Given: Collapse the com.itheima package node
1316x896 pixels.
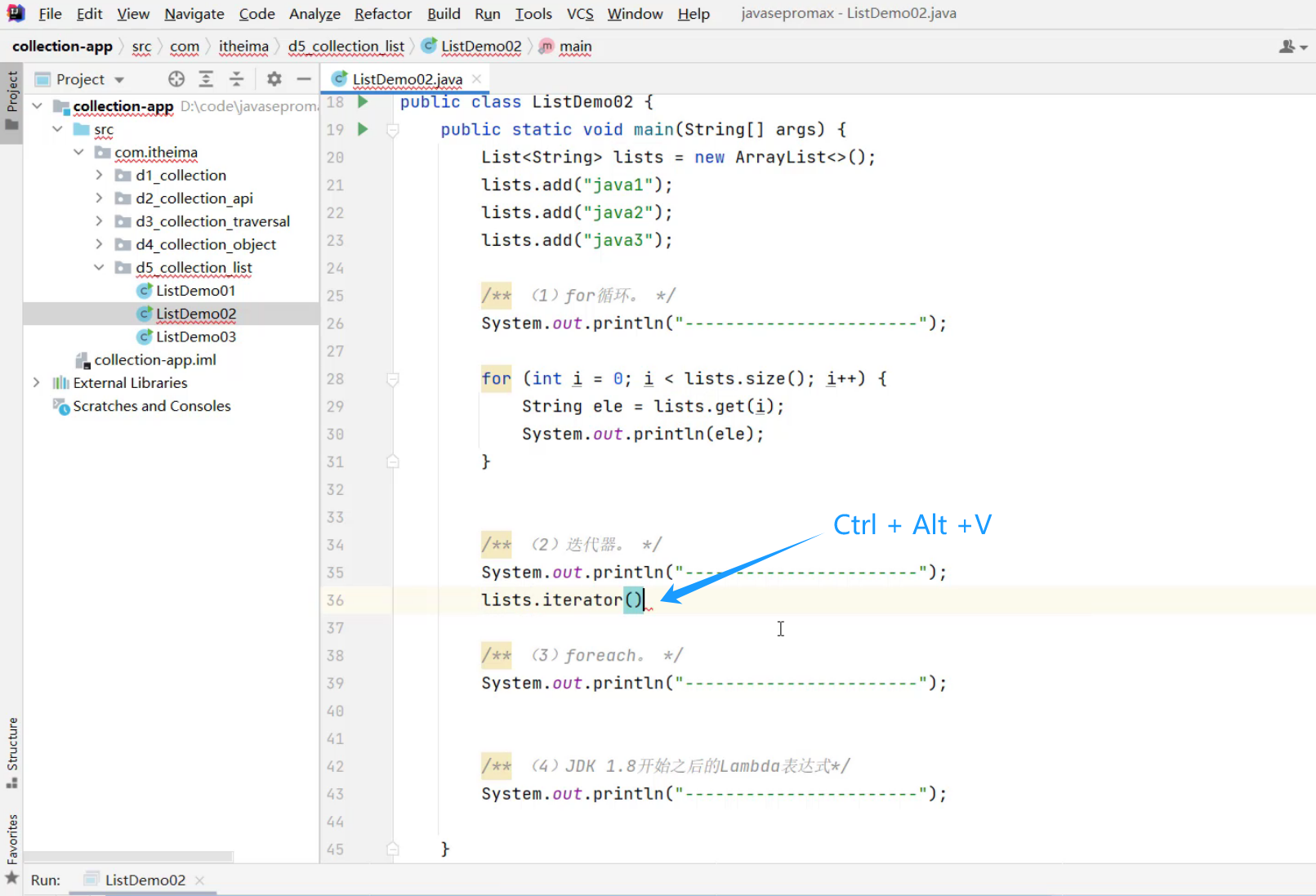Looking at the screenshot, I should (x=78, y=152).
